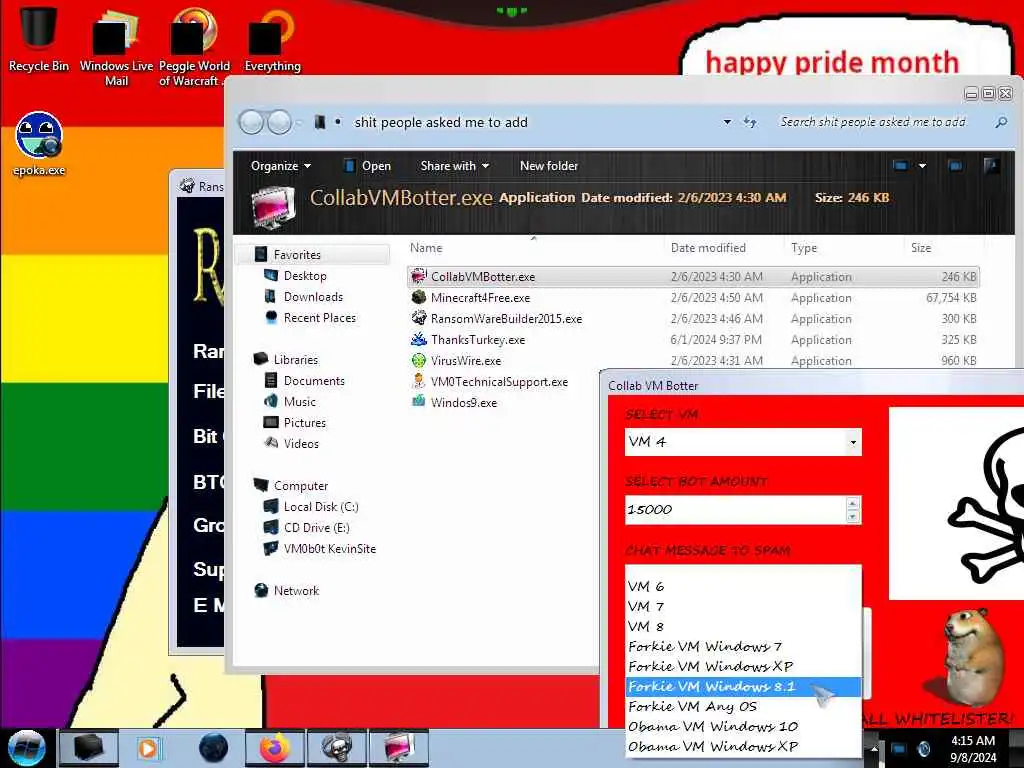Click New folder in the toolbar

[549, 166]
